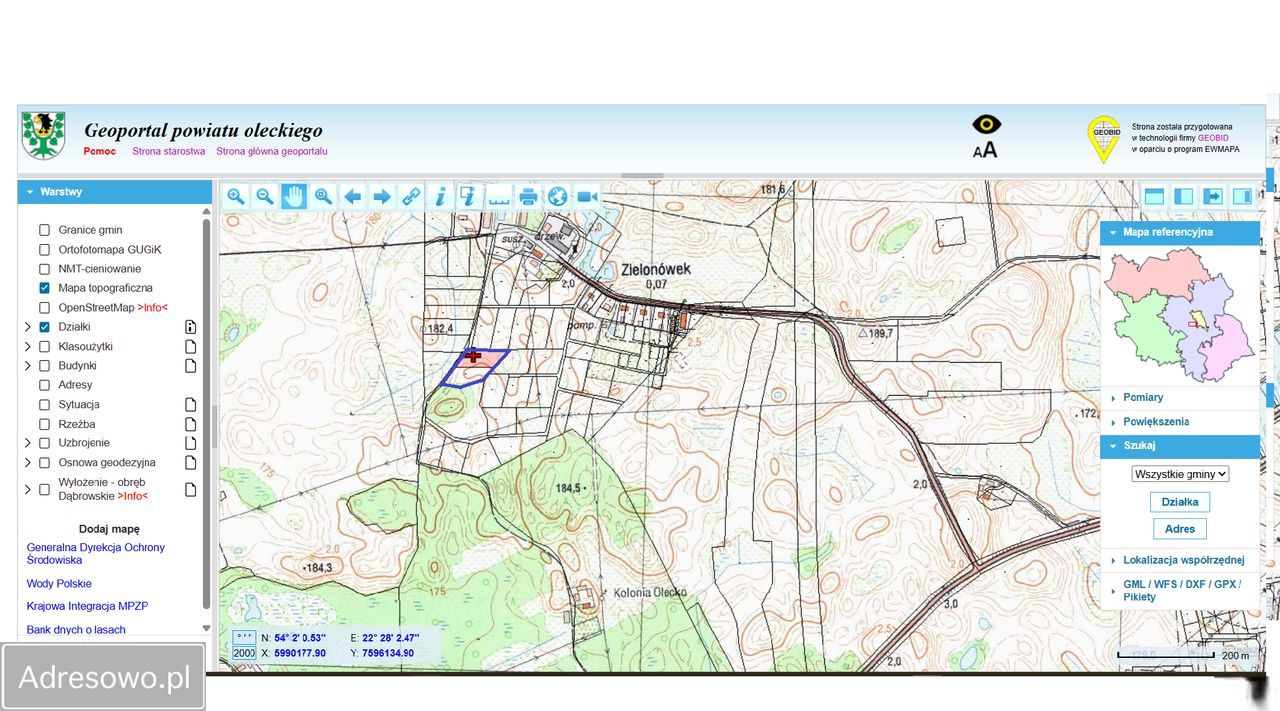This screenshot has width=1280, height=711.
Task: Open the Uzbrojenie layer document icon
Action: click(x=190, y=443)
